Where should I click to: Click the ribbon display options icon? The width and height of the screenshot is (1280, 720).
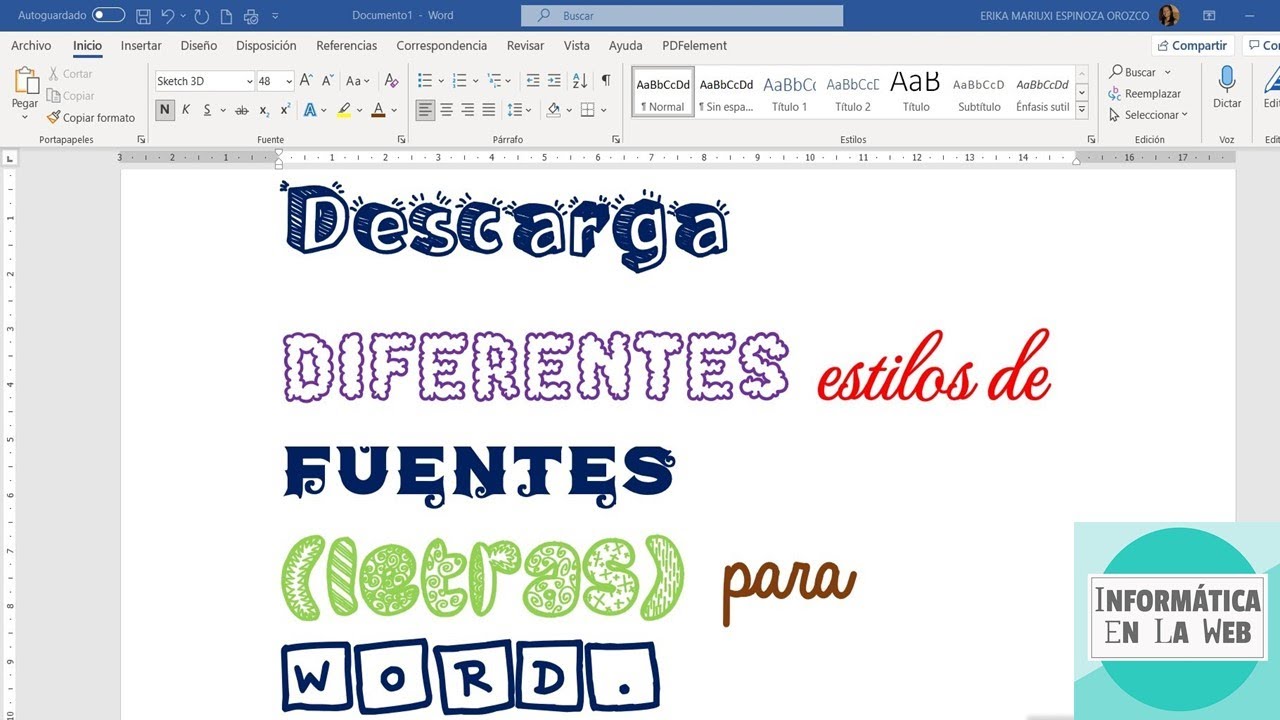pos(1209,16)
